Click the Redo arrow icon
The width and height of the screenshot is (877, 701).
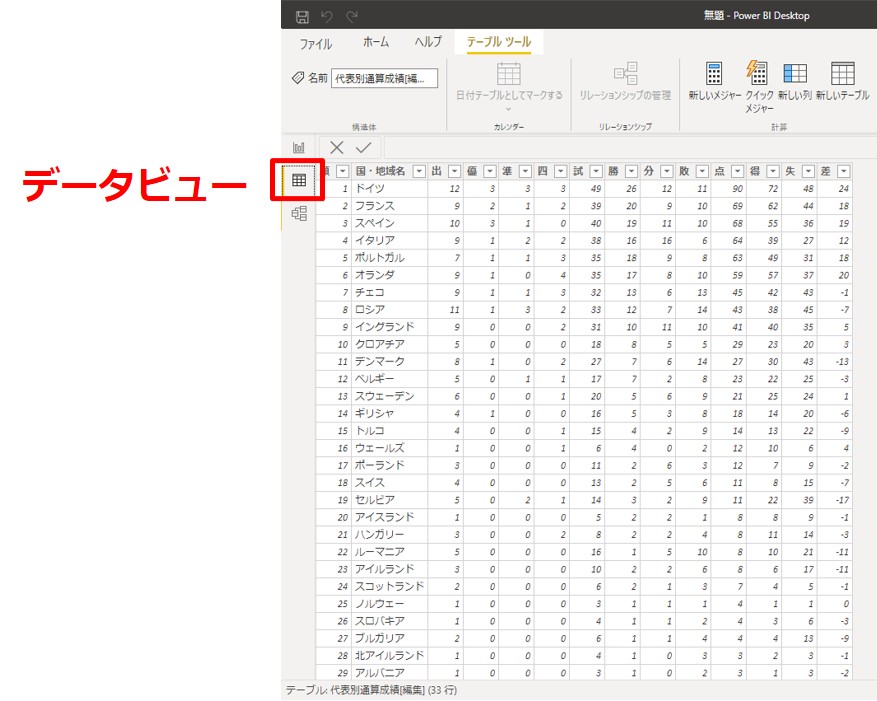pos(351,17)
